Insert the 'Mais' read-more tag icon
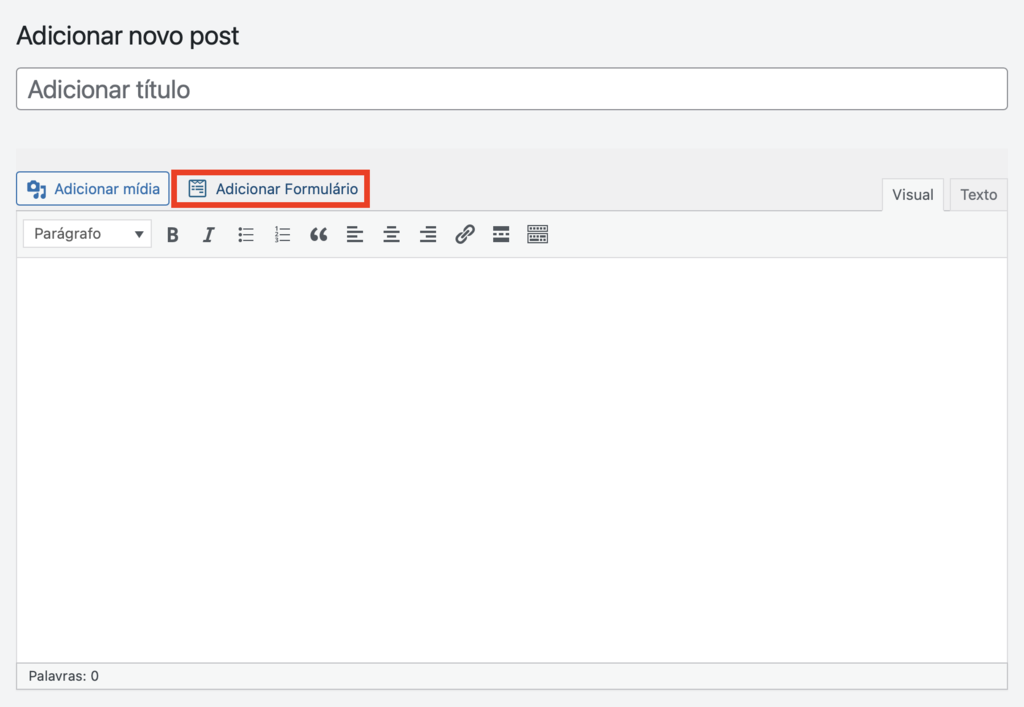This screenshot has height=707, width=1024. point(500,234)
